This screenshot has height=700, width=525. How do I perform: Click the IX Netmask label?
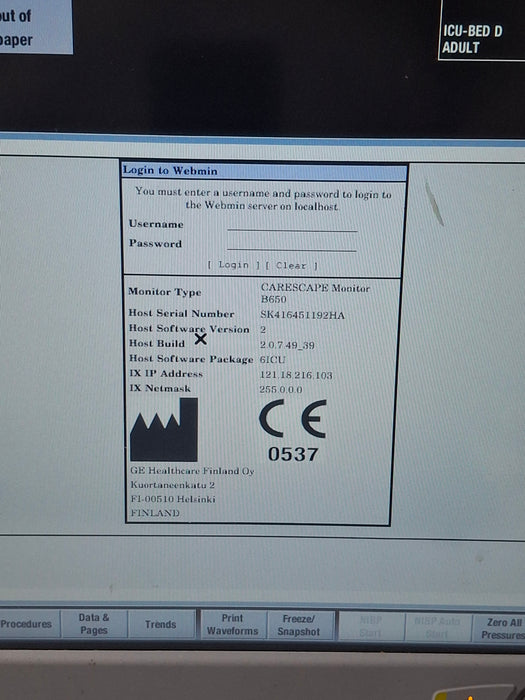click(x=160, y=388)
